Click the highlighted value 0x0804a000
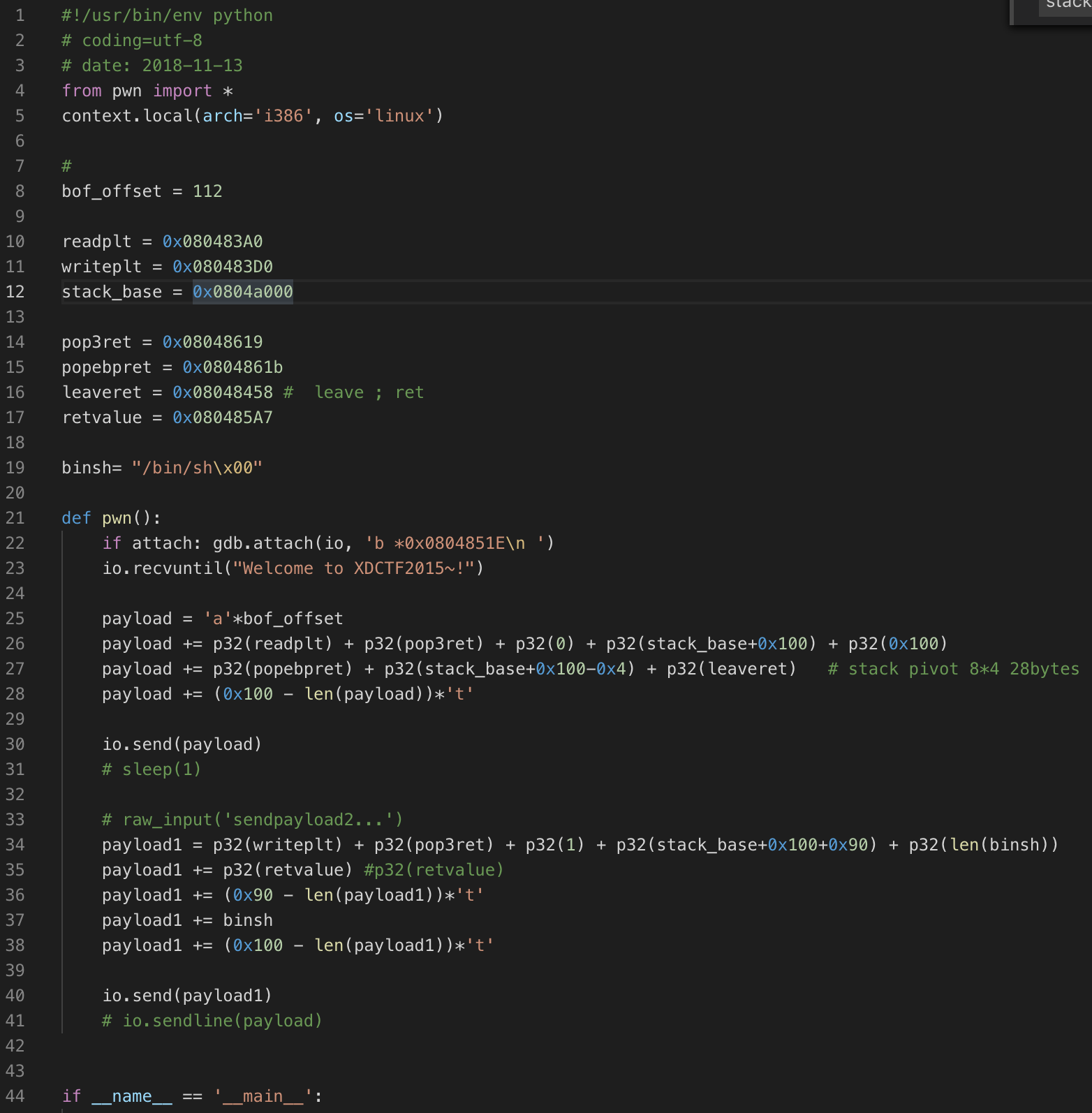Image resolution: width=1092 pixels, height=1113 pixels. (x=243, y=292)
